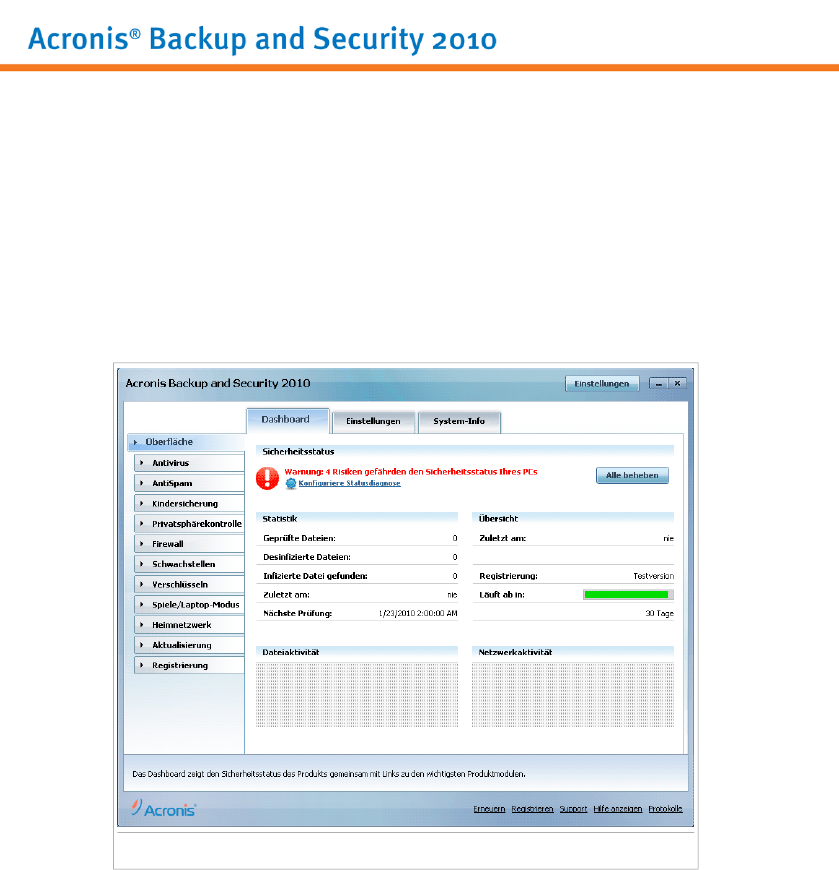
Task: Click the 30 Tage value
Action: (660, 614)
